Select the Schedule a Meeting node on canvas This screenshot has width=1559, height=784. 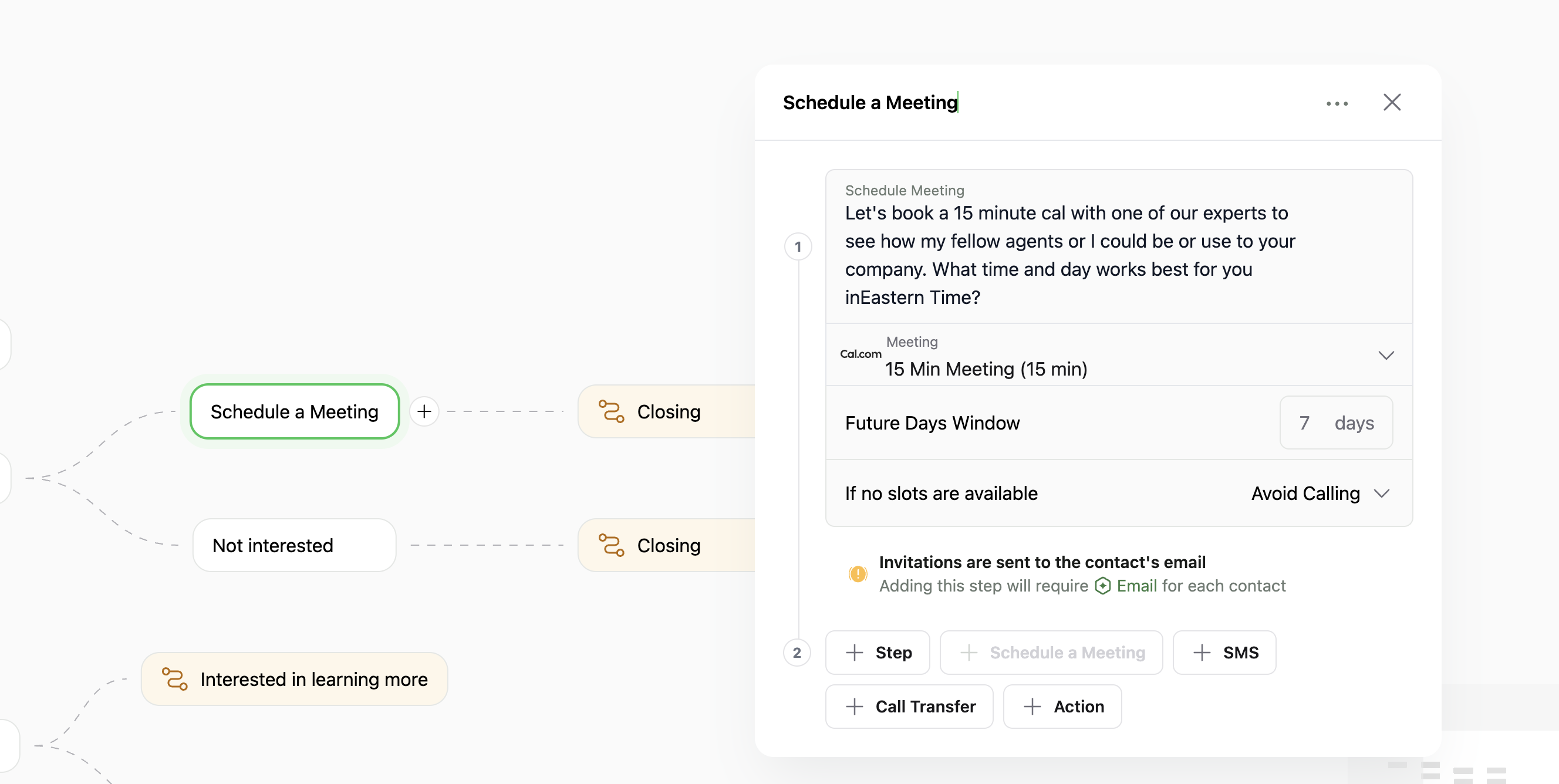click(x=294, y=411)
